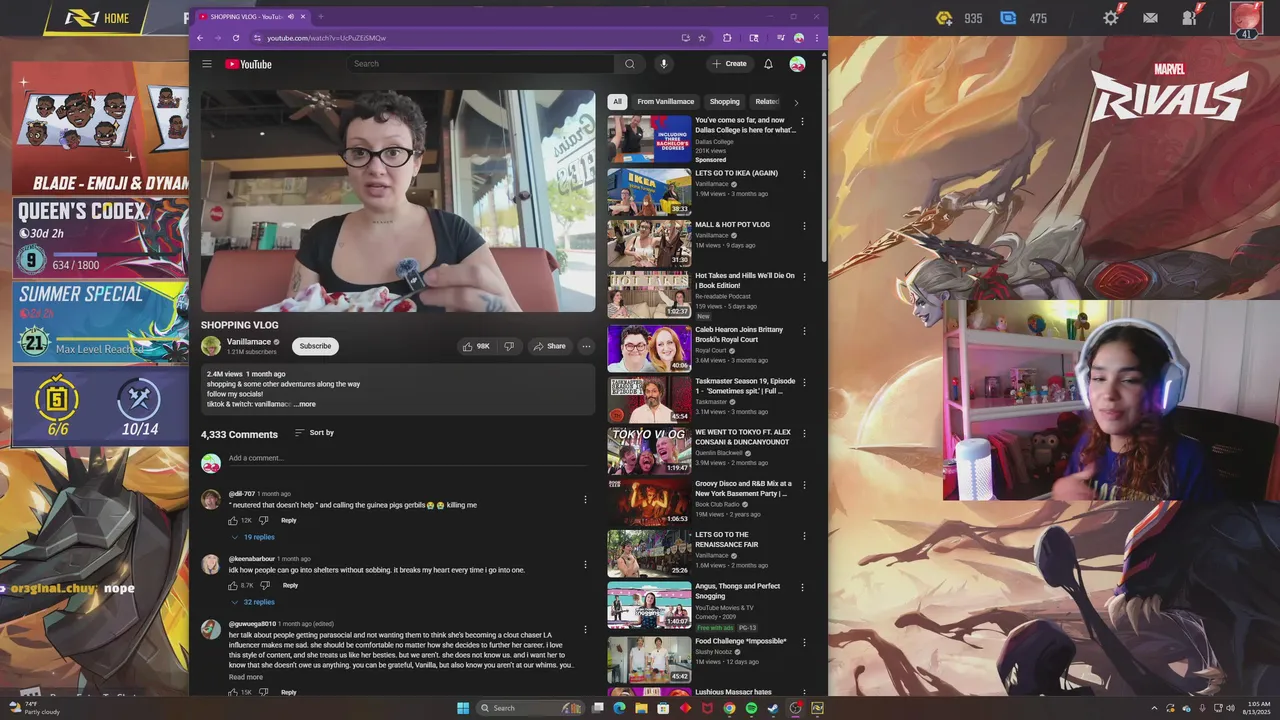This screenshot has height=720, width=1280.
Task: Open more actions menu beside Share
Action: pos(586,346)
